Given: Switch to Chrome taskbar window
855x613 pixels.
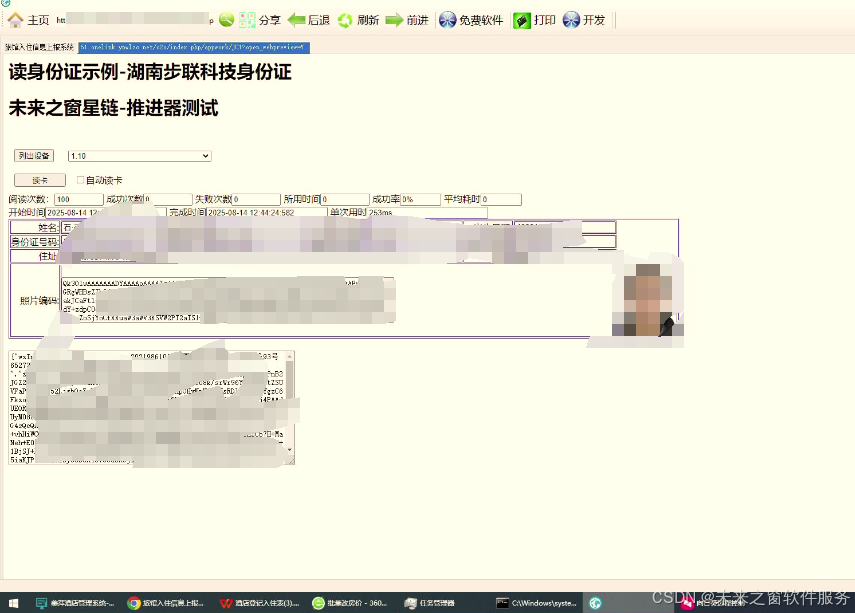Looking at the screenshot, I should click(x=166, y=603).
